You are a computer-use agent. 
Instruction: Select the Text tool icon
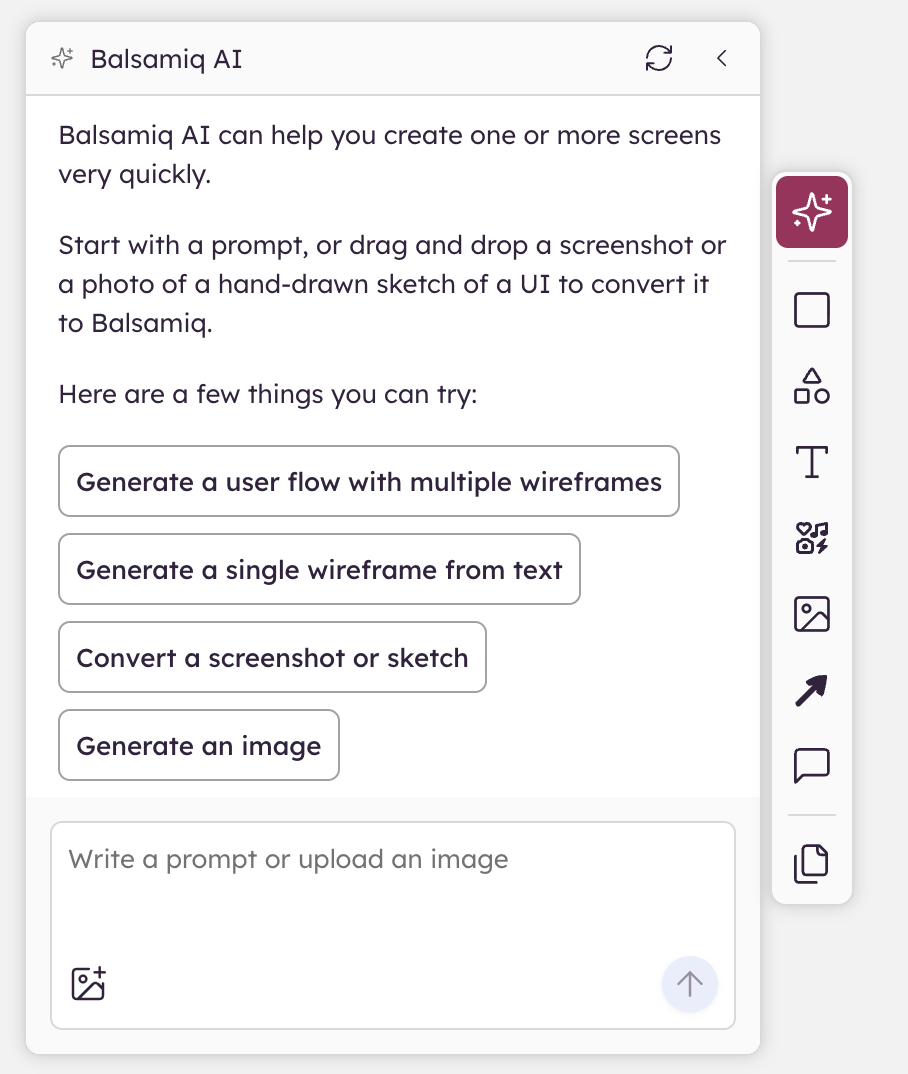(811, 462)
